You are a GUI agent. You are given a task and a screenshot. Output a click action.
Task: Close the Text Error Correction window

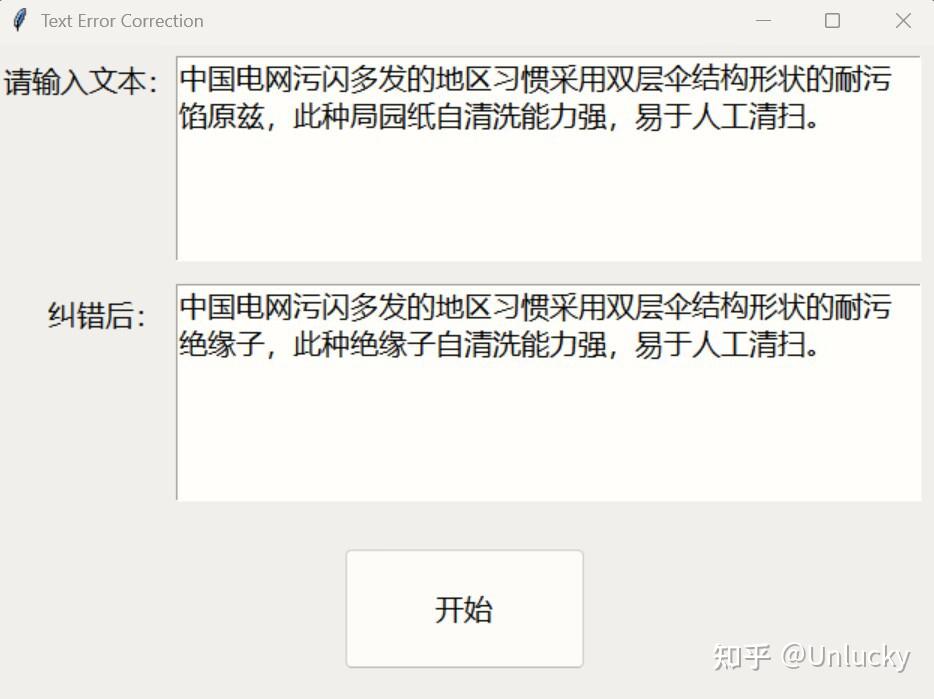pos(903,21)
